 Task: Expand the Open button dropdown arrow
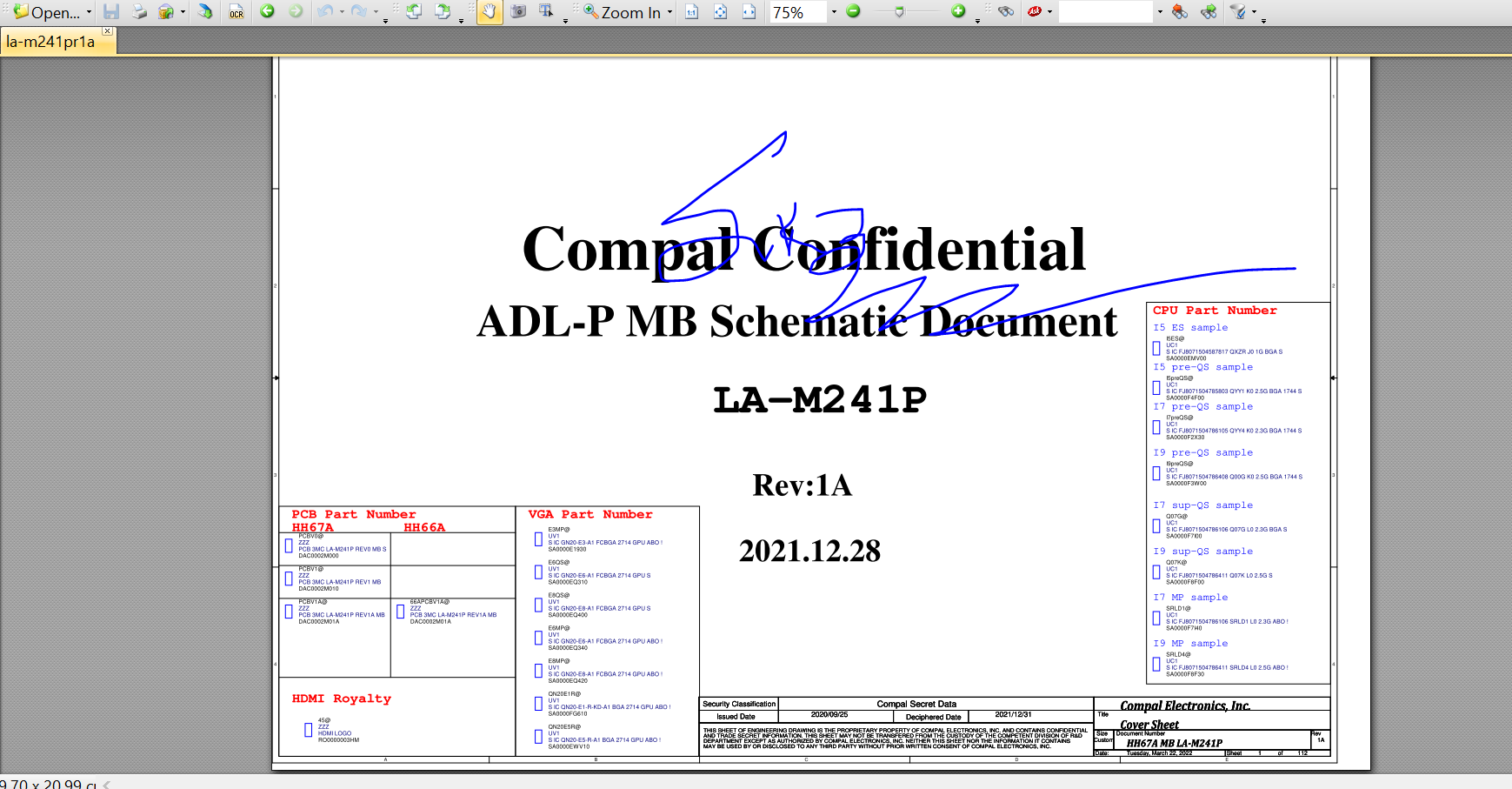[x=89, y=12]
